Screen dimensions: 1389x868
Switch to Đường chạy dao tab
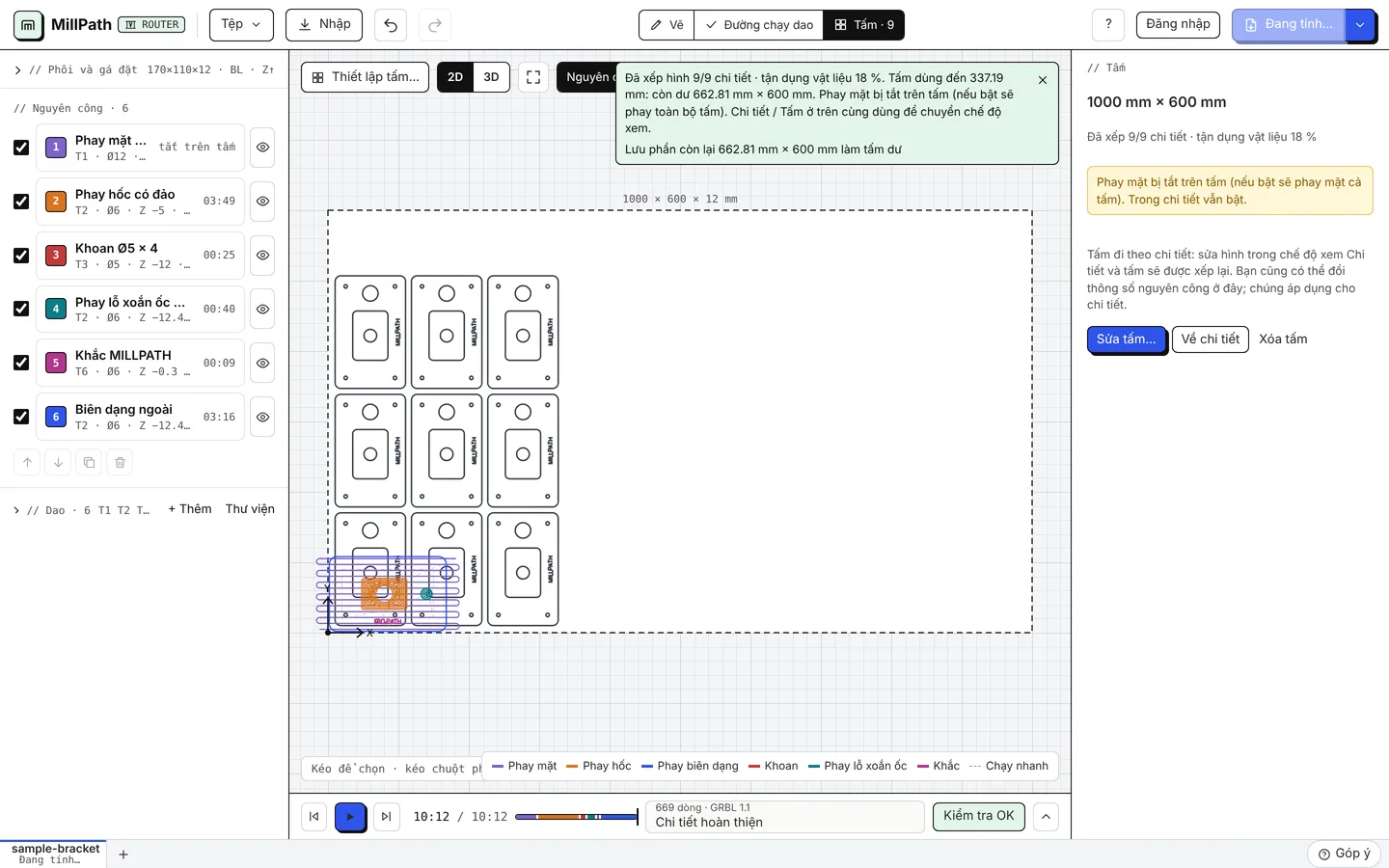pos(759,25)
